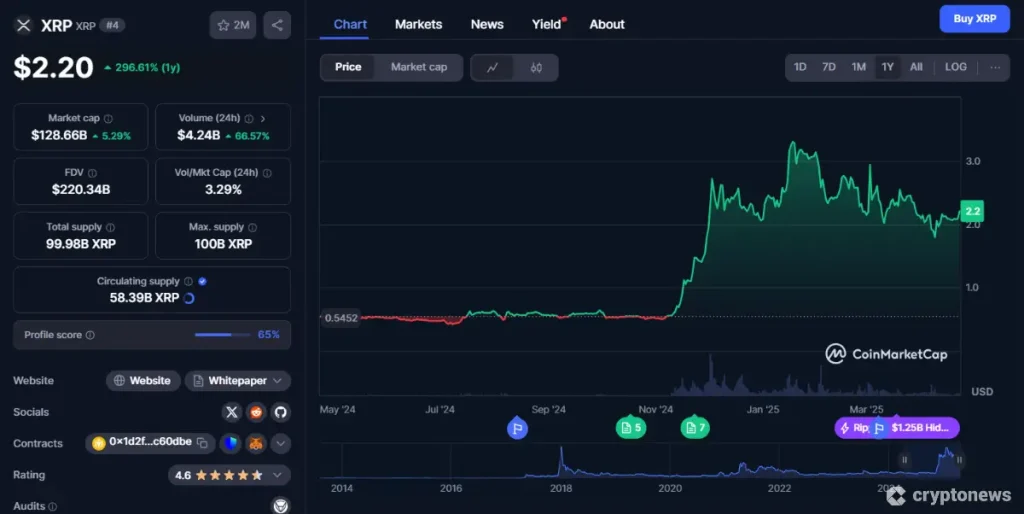Click the $128.66B market cap value
The width and height of the screenshot is (1024, 514).
59,135
